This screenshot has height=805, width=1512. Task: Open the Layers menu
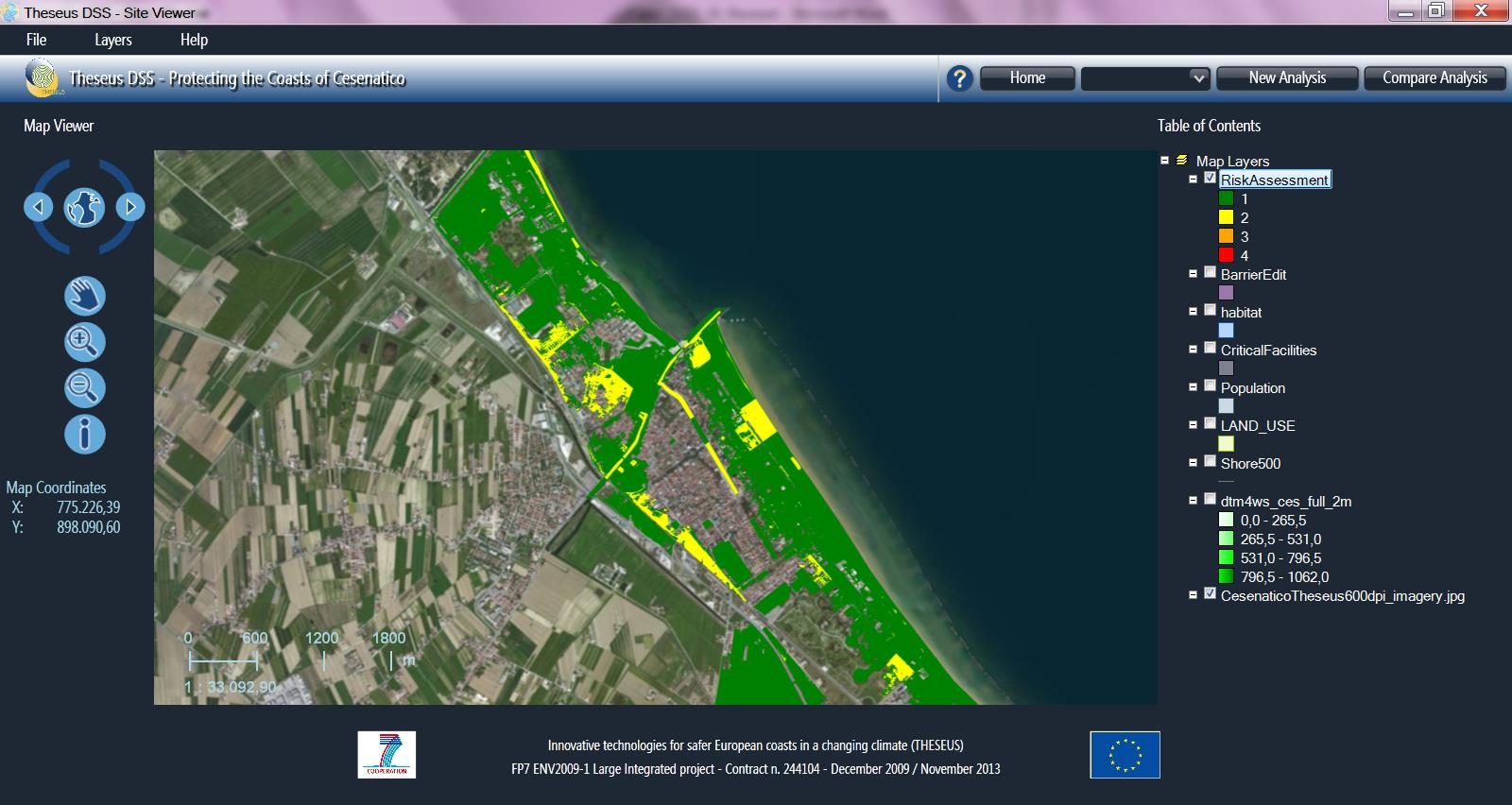112,40
